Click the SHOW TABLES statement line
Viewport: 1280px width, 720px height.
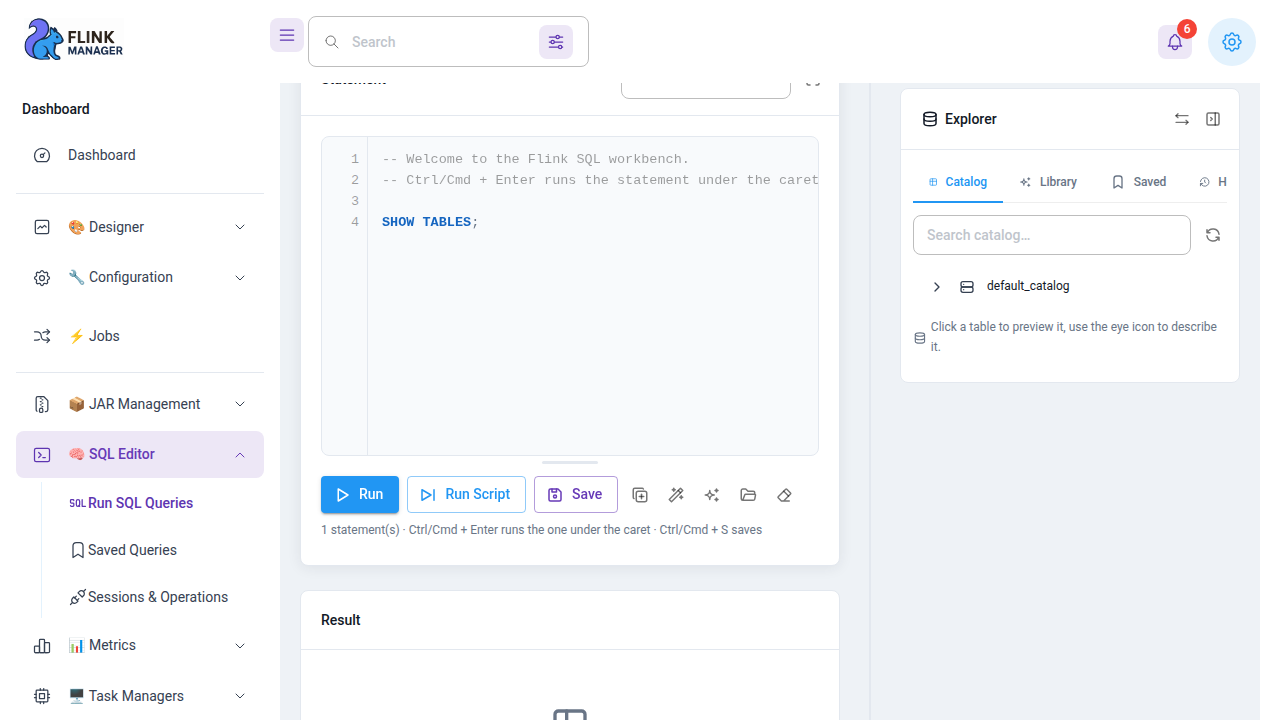coord(430,222)
